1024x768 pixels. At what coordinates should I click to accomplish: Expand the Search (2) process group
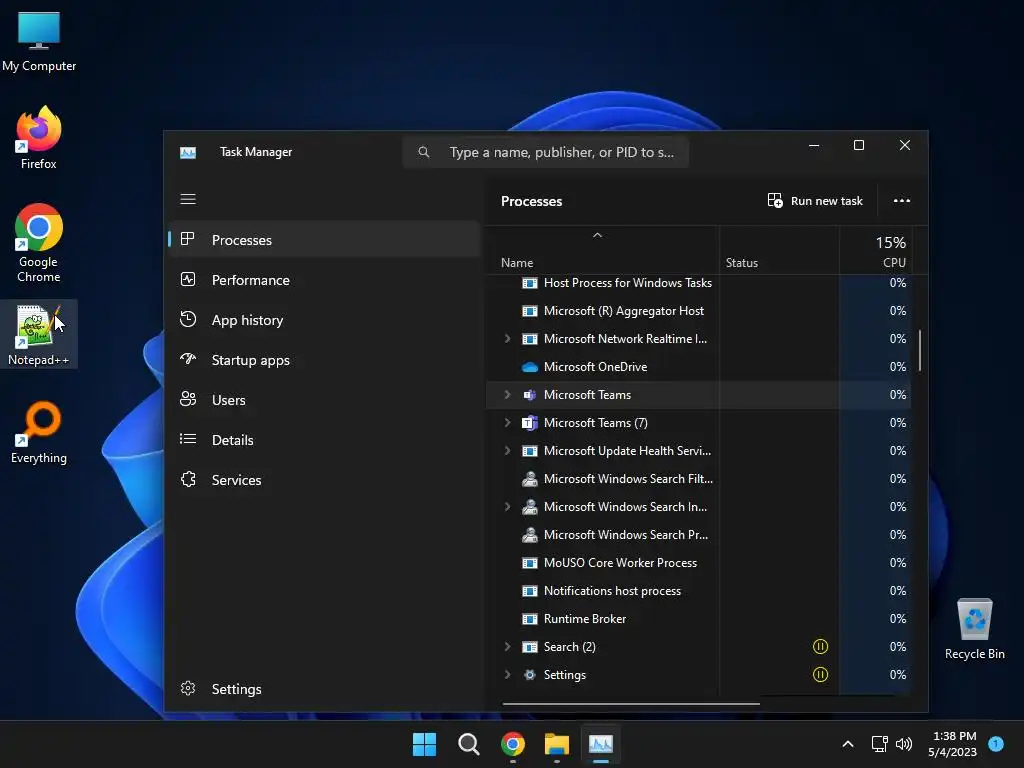(x=507, y=647)
